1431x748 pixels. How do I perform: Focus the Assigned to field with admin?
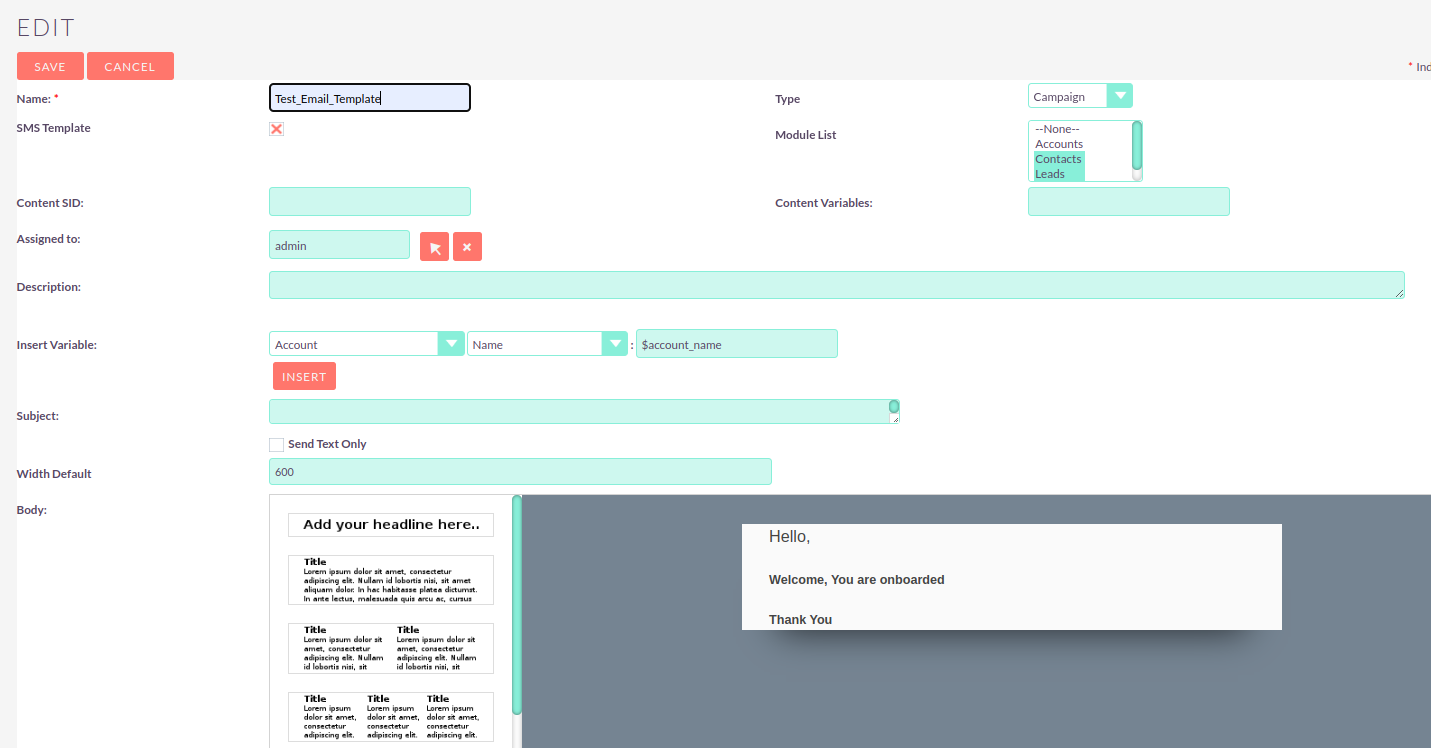339,245
